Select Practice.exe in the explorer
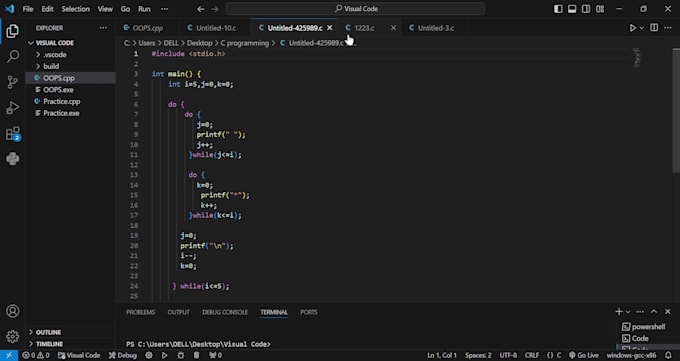This screenshot has height=361, width=680. tap(61, 113)
